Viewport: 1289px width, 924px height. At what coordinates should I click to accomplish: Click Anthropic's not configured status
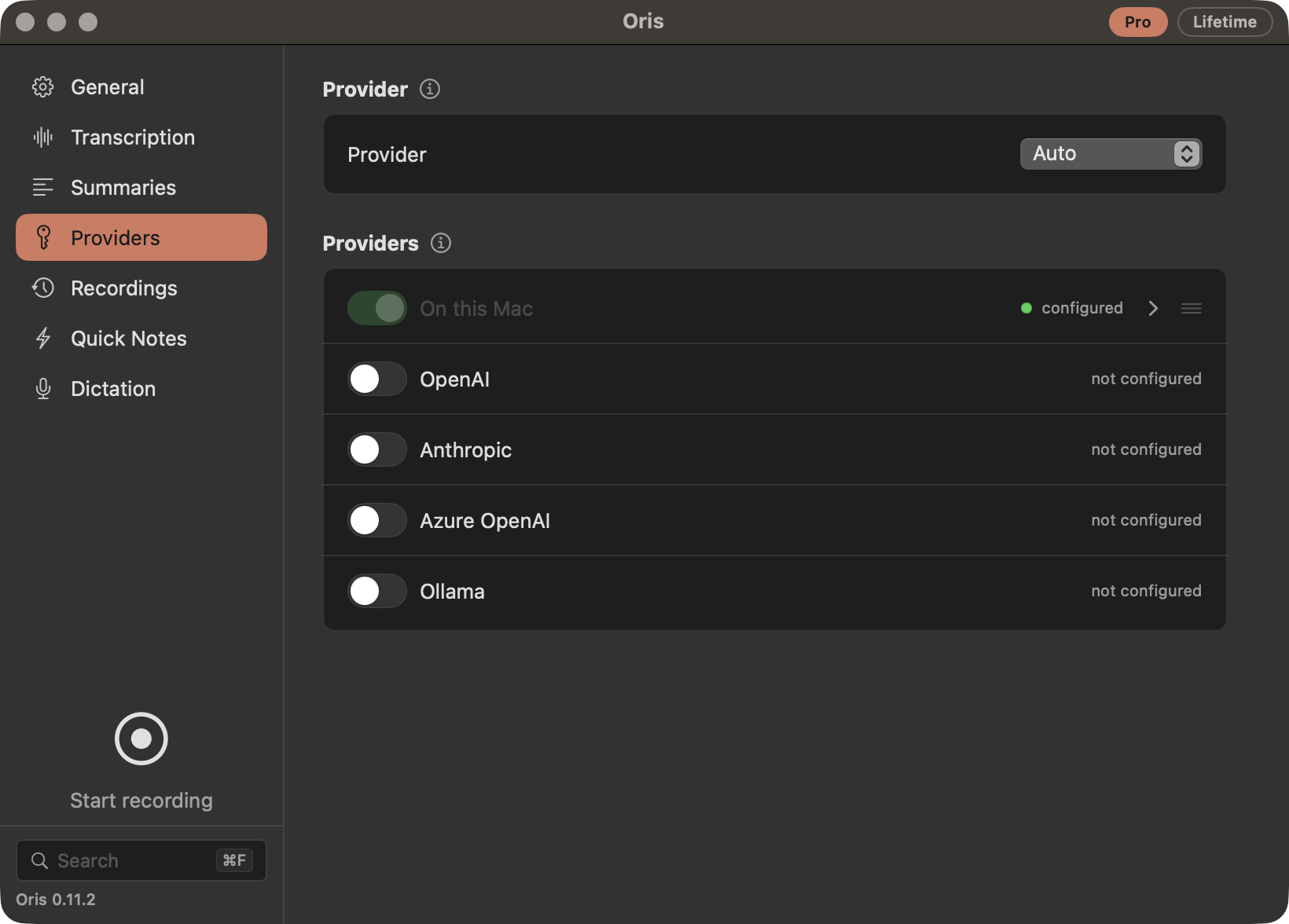pos(1146,449)
